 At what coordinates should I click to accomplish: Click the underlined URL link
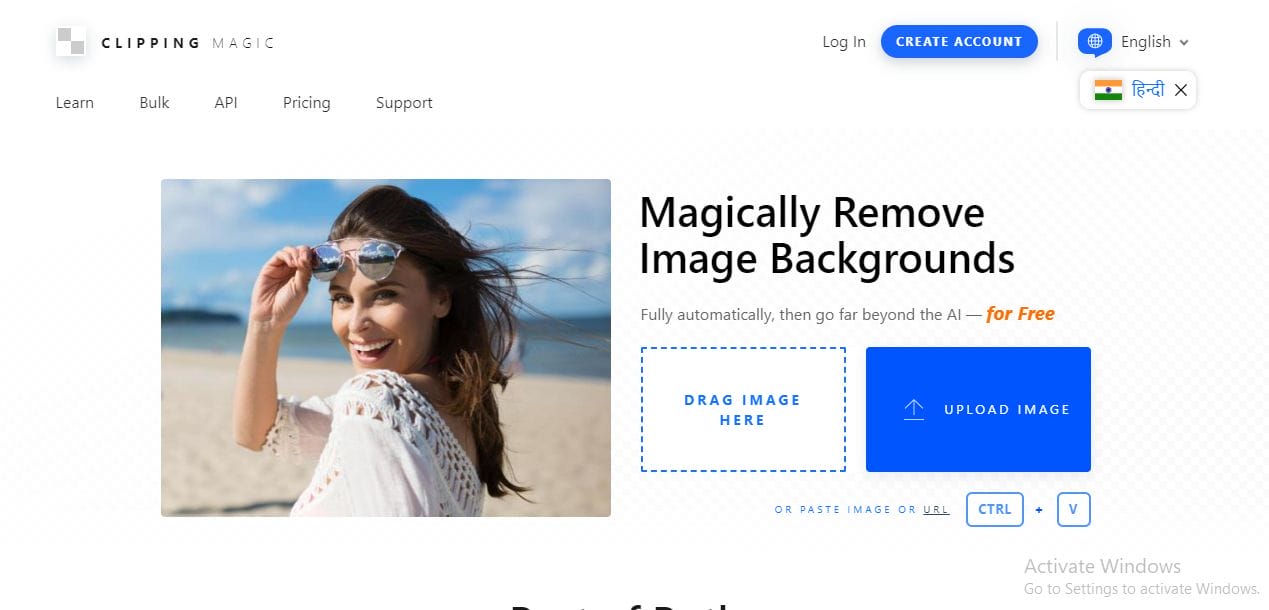[936, 510]
